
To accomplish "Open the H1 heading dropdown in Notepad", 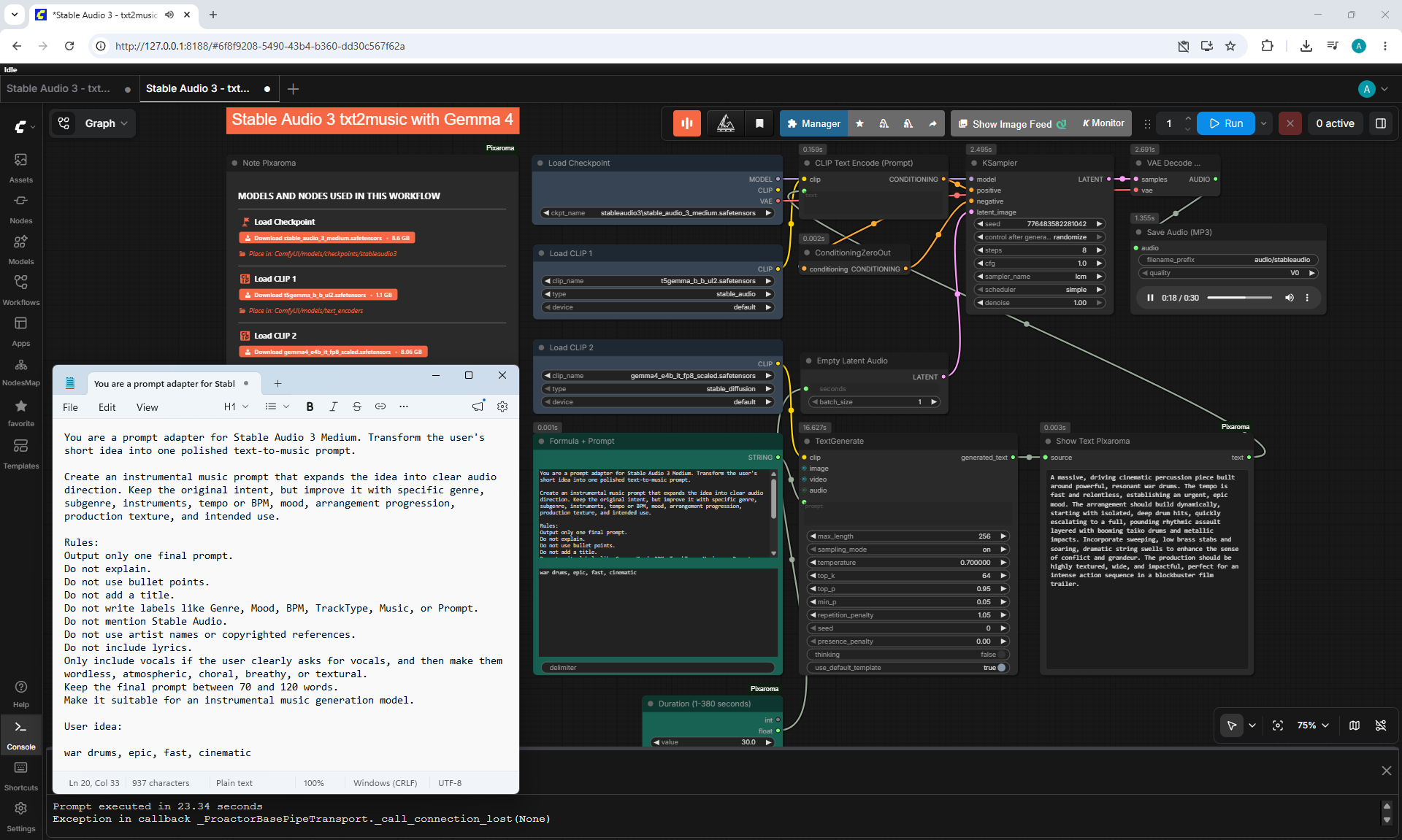I will (236, 406).
